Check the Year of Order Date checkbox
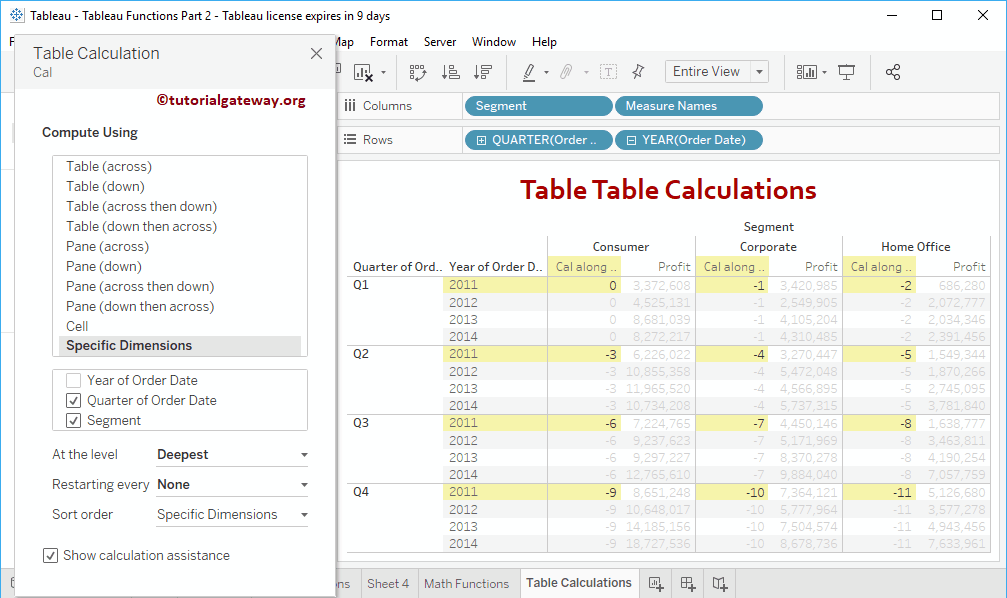Screen dimensions: 1007x598 tap(74, 380)
